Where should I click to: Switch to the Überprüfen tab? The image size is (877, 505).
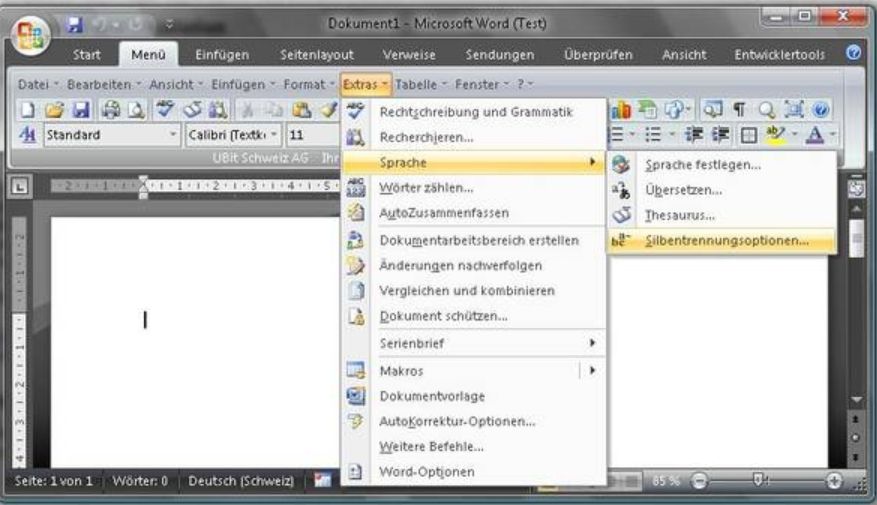(x=598, y=55)
